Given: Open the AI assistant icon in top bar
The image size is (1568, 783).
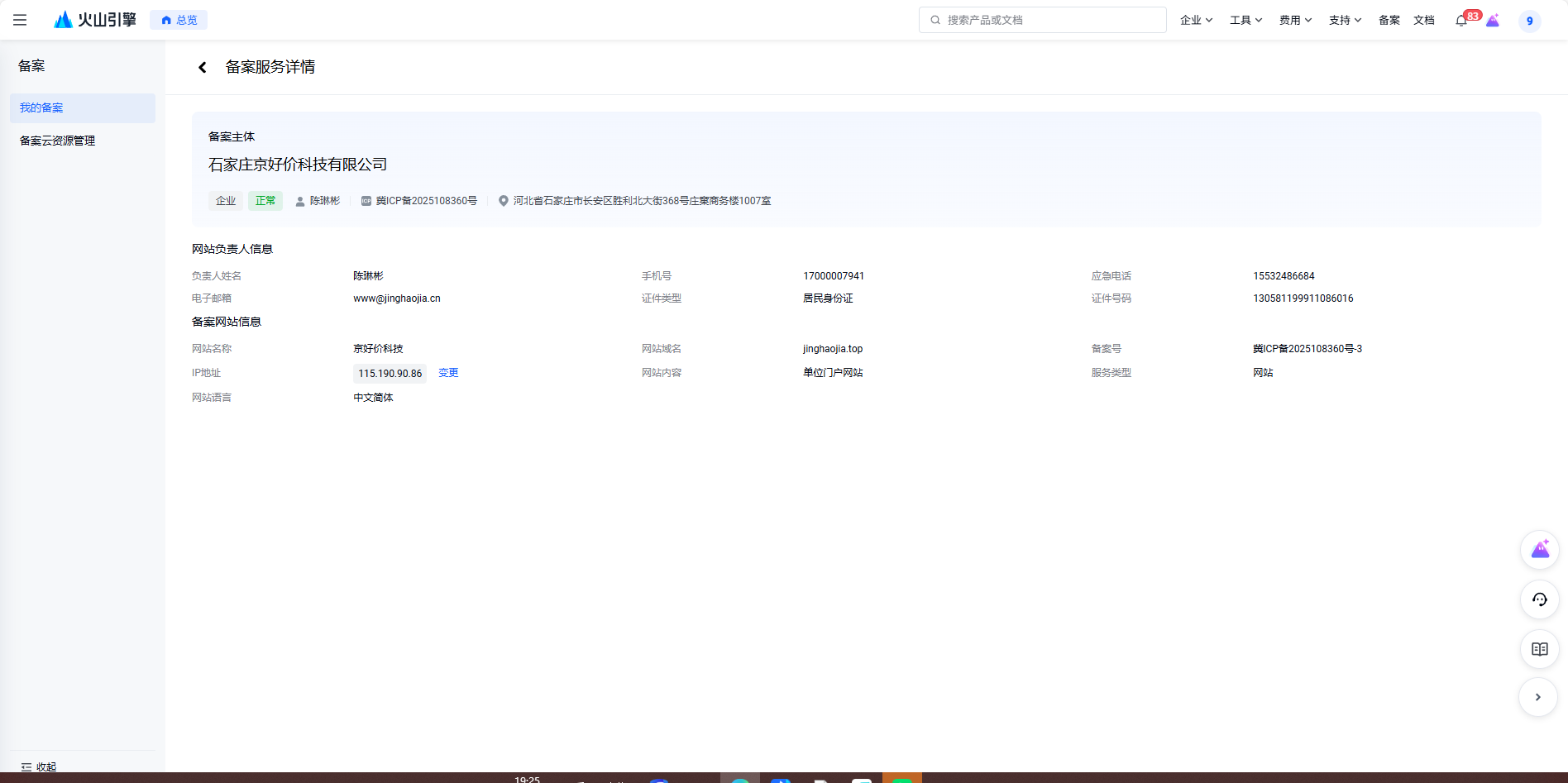Looking at the screenshot, I should point(1493,21).
